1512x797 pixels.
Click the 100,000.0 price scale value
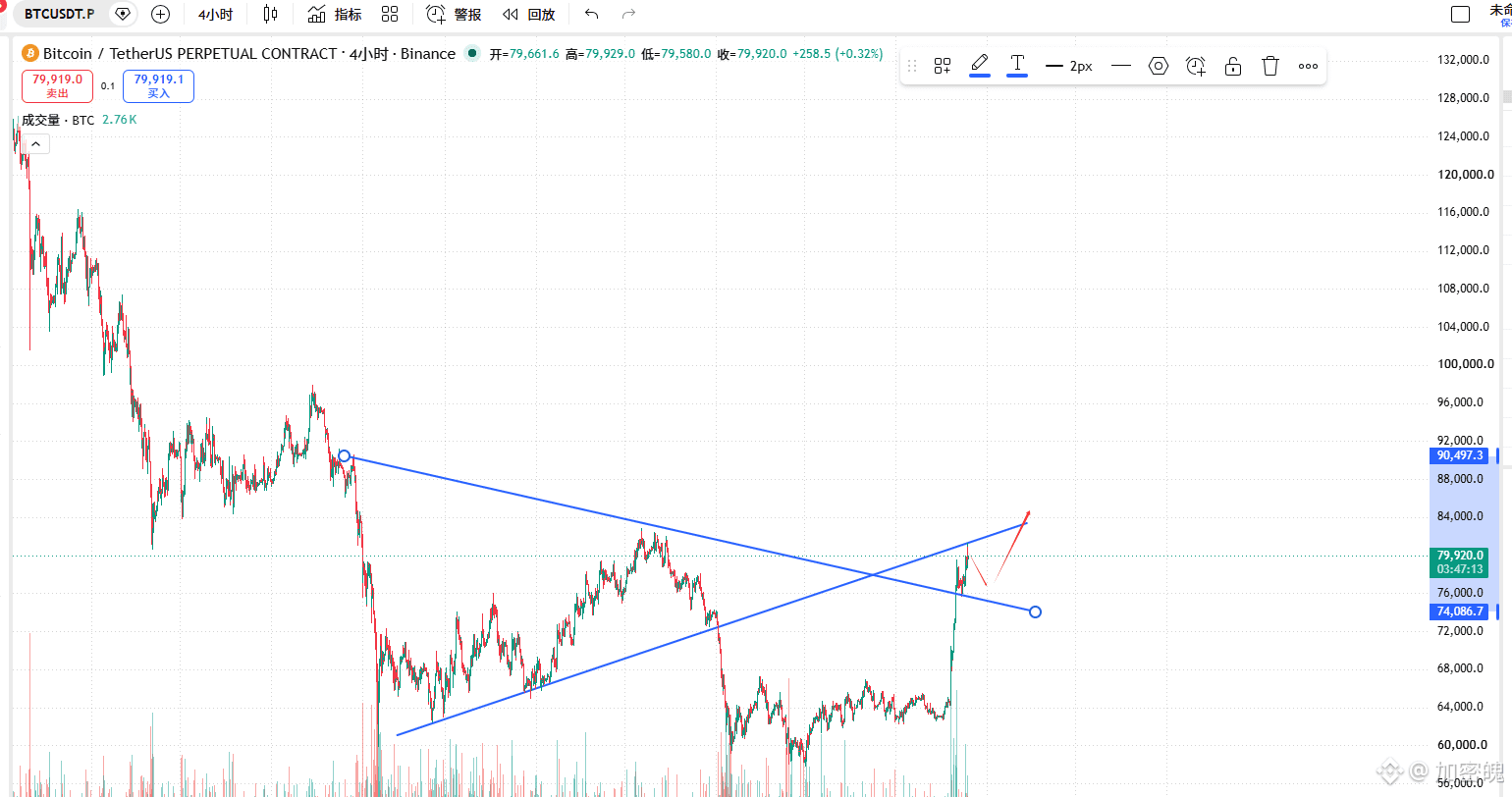point(1463,364)
